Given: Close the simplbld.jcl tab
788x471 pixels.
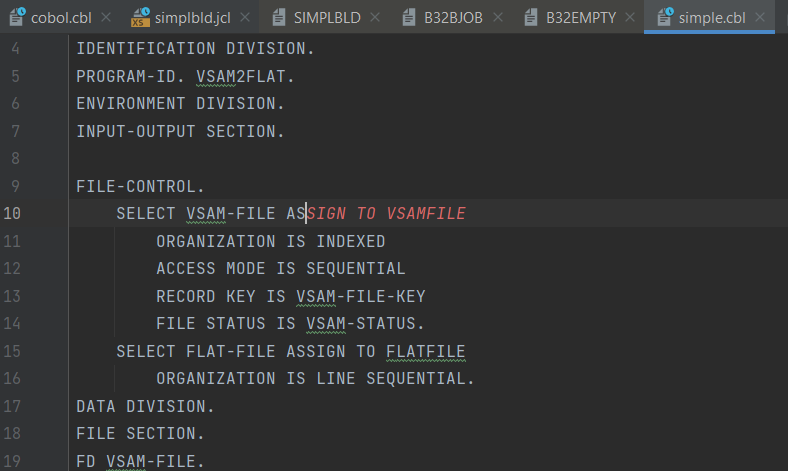Looking at the screenshot, I should point(245,17).
